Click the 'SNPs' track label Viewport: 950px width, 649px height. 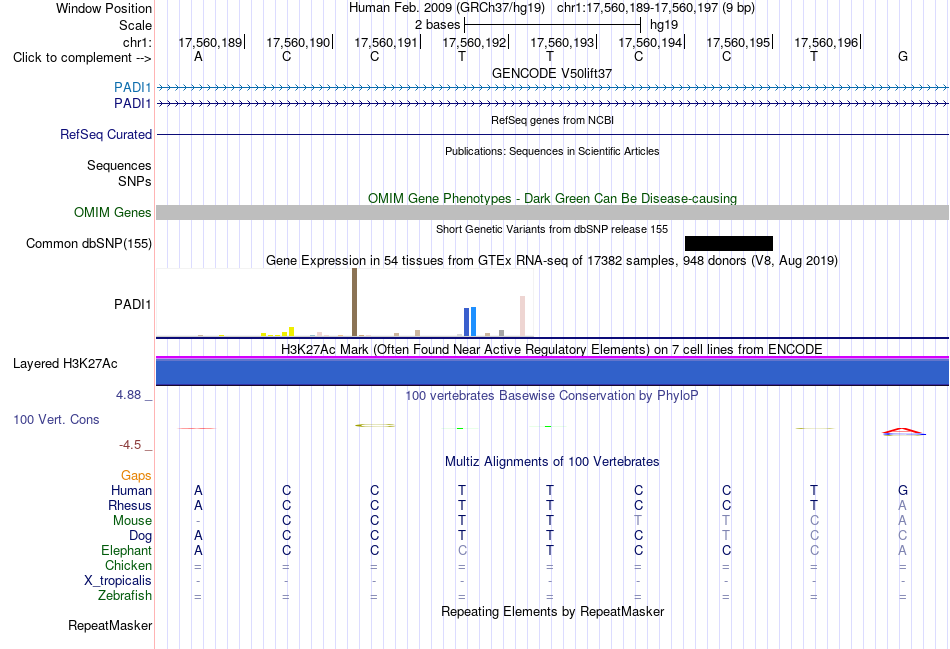click(135, 181)
